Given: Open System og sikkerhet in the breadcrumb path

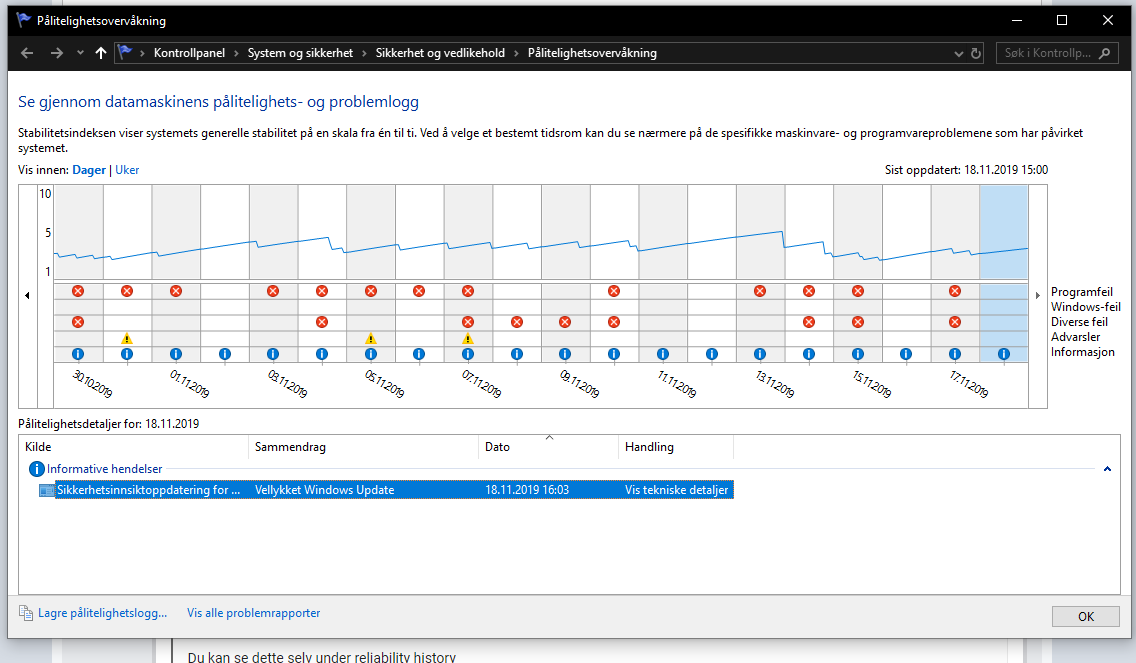Looking at the screenshot, I should point(300,53).
